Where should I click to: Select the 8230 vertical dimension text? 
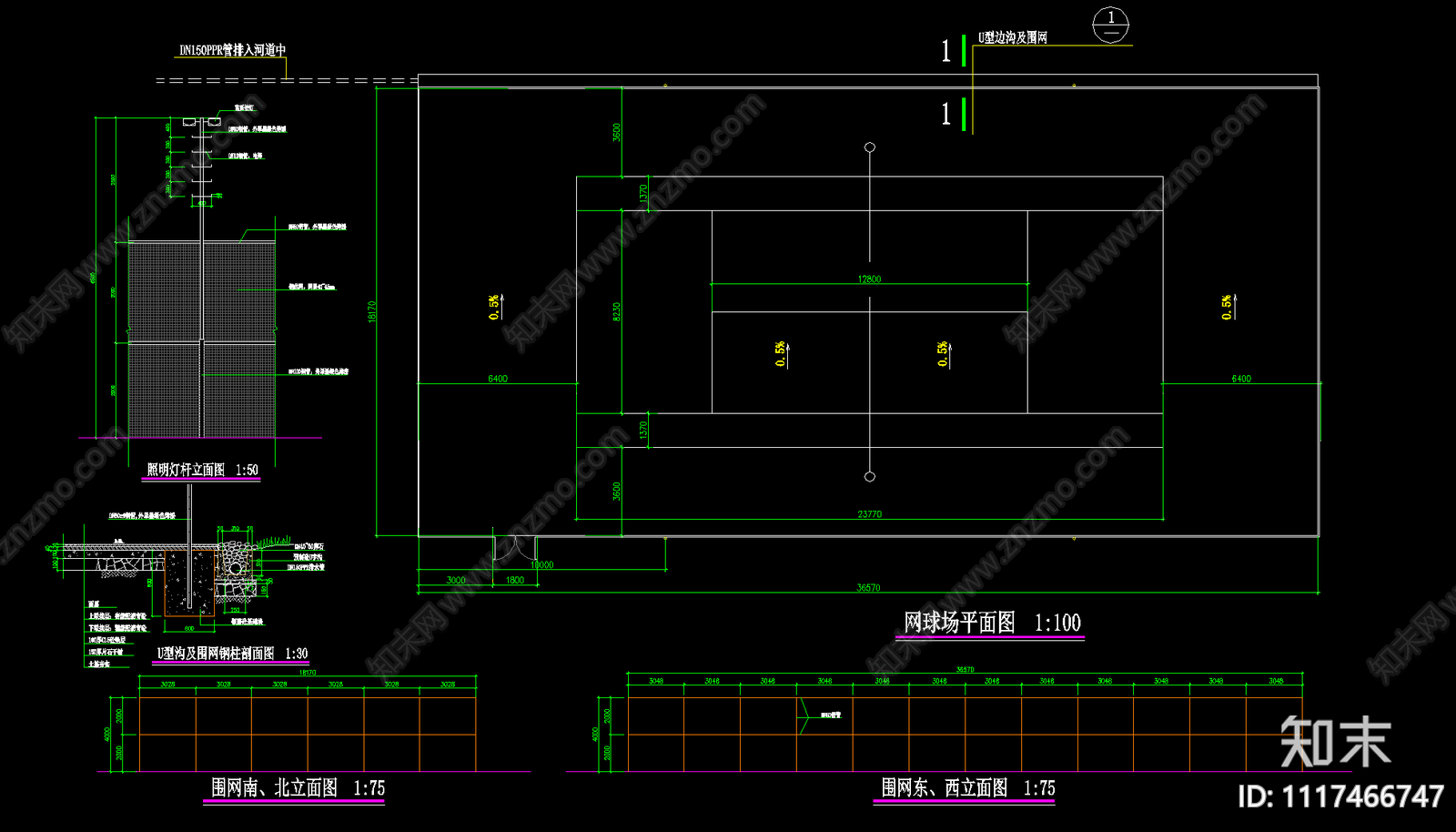pyautogui.click(x=616, y=312)
